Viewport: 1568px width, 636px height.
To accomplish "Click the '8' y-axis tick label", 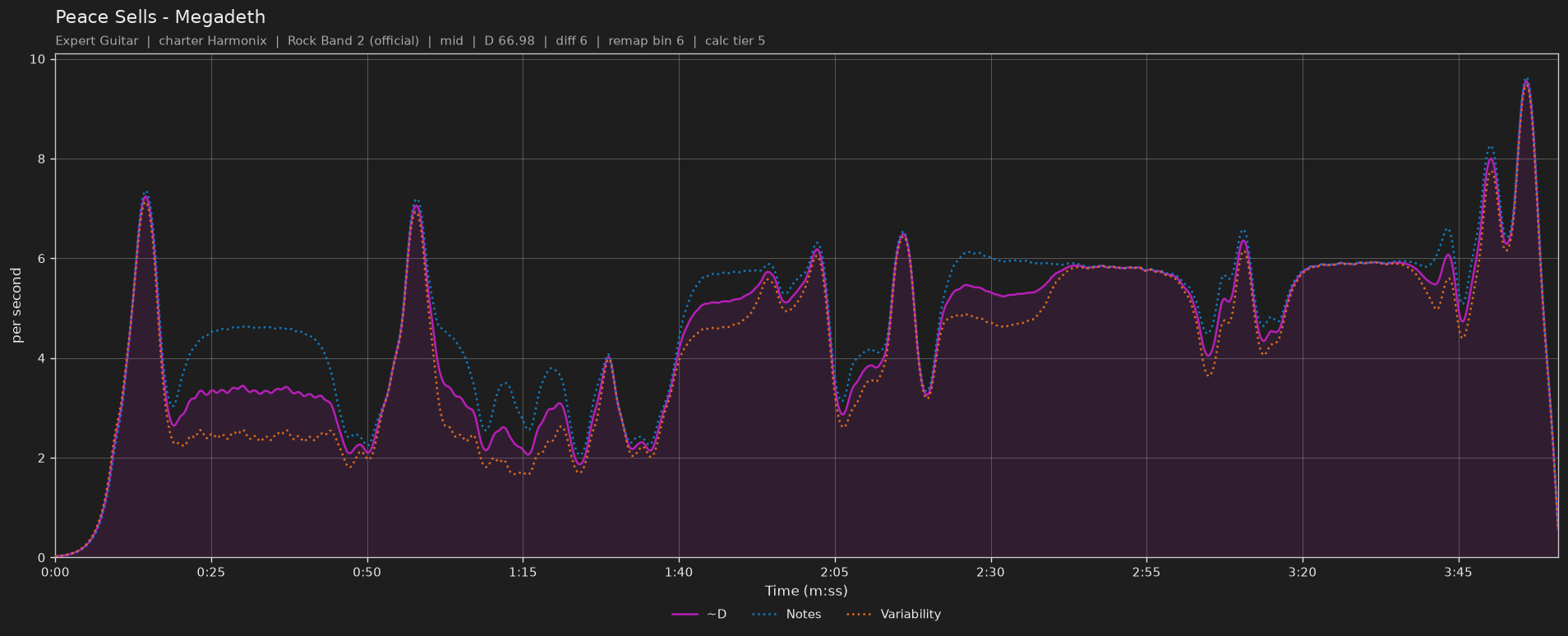I will point(41,159).
